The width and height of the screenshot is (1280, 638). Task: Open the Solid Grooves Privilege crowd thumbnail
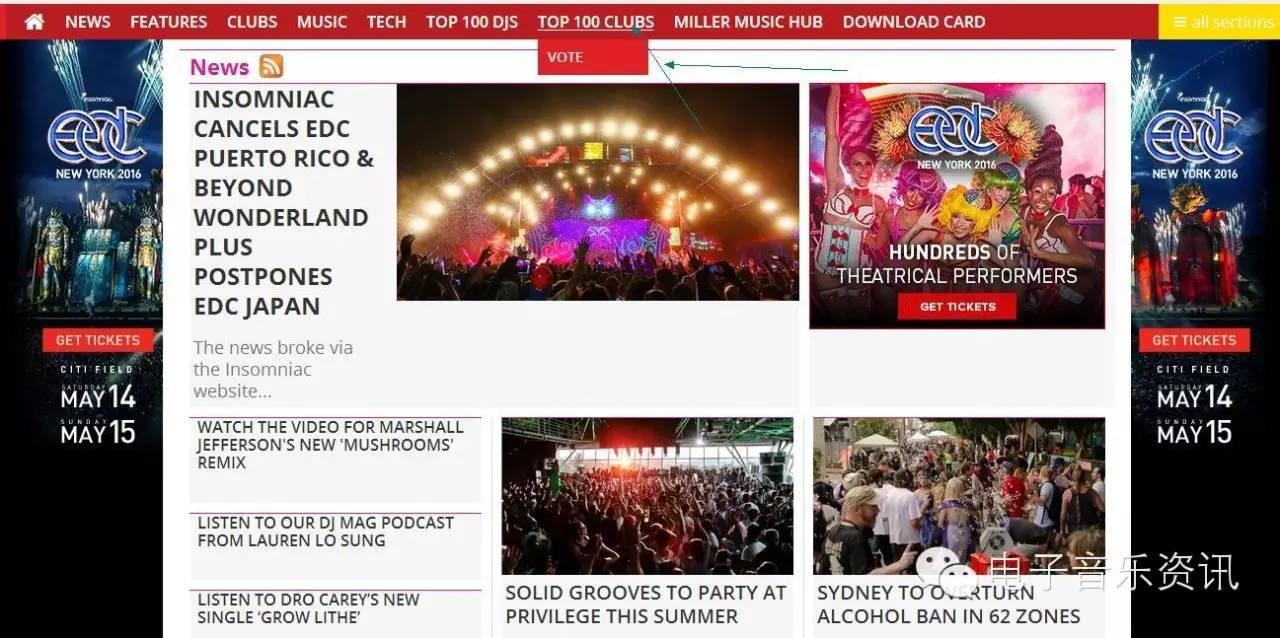click(x=647, y=496)
